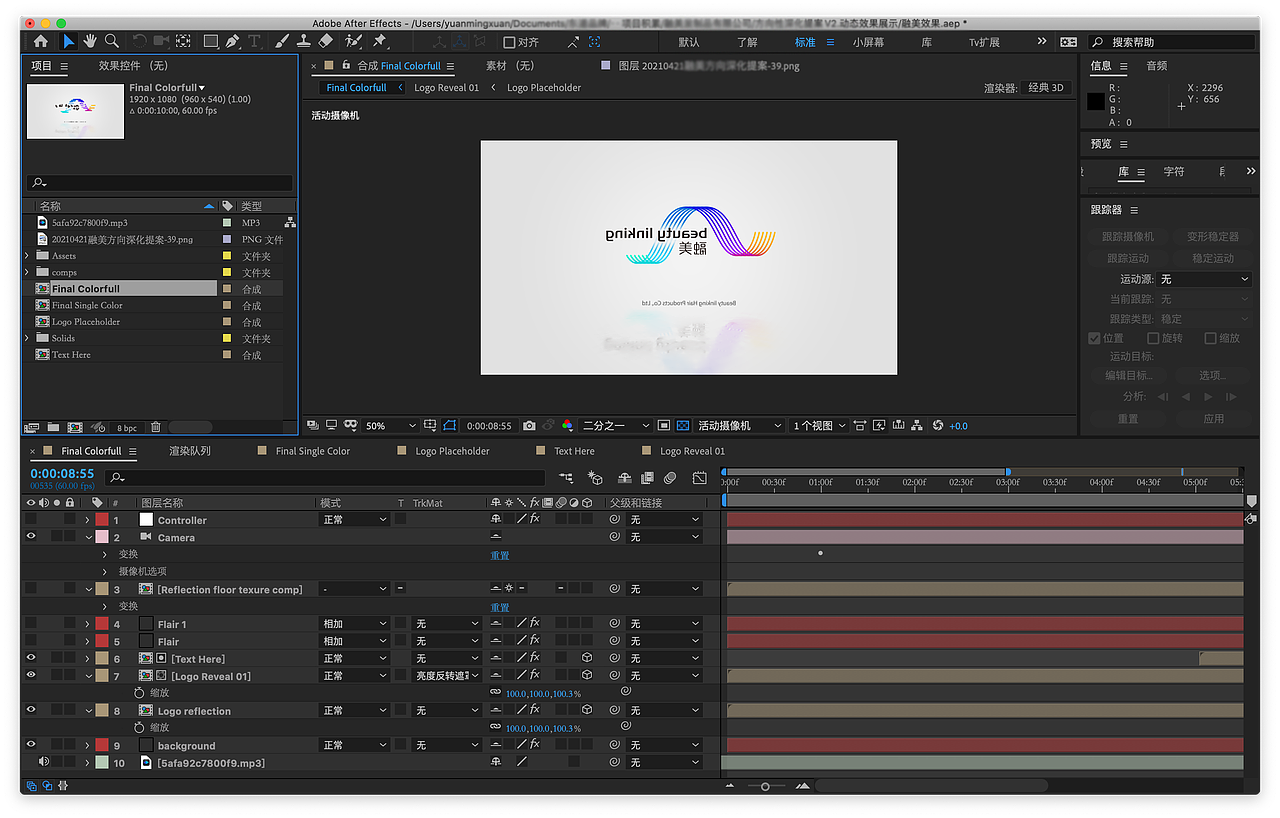Open the 字符 panel tab
1280x818 pixels.
tap(1174, 172)
